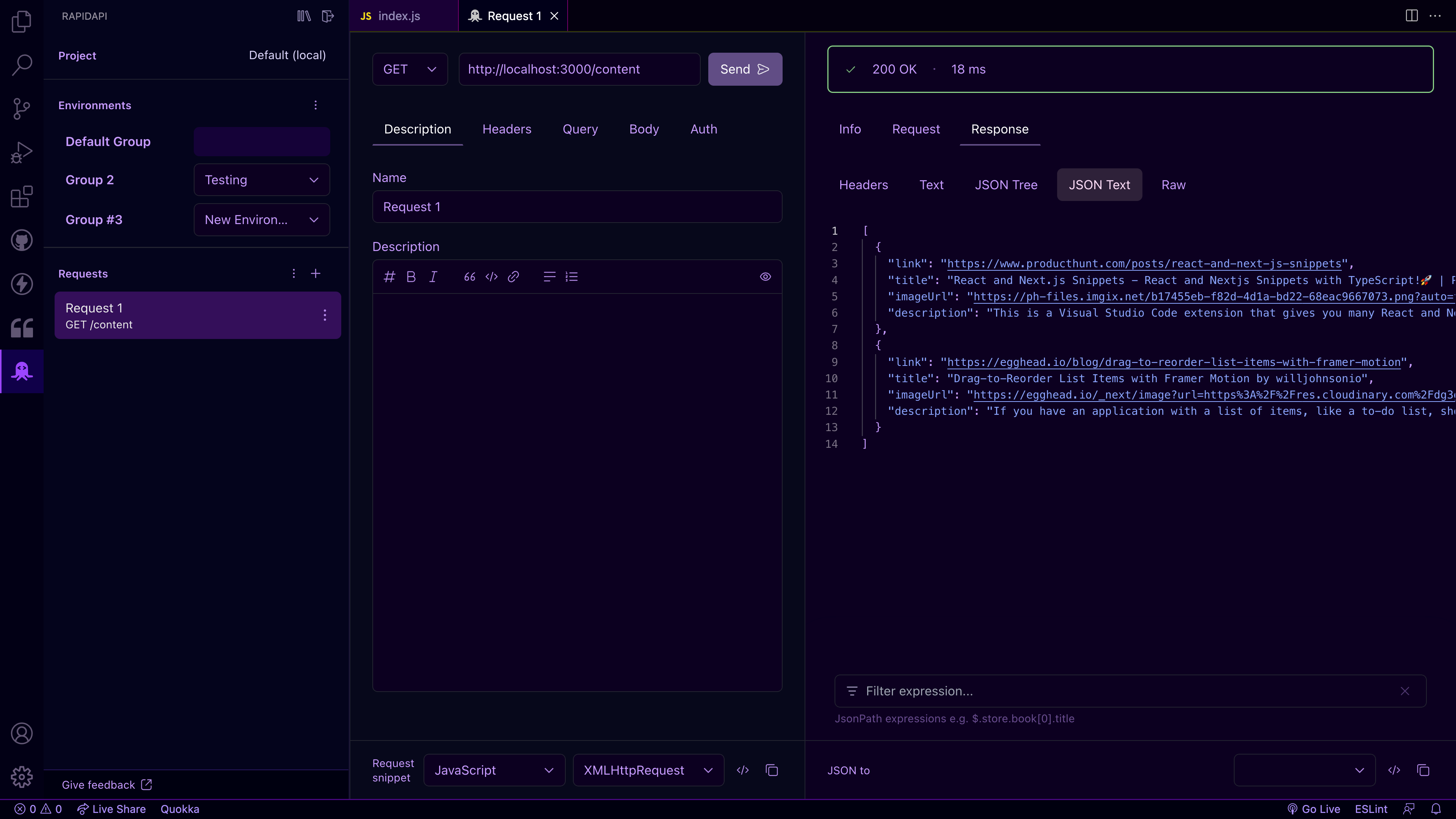
Task: Open the RapidAPI octopus icon panel
Action: tap(22, 371)
